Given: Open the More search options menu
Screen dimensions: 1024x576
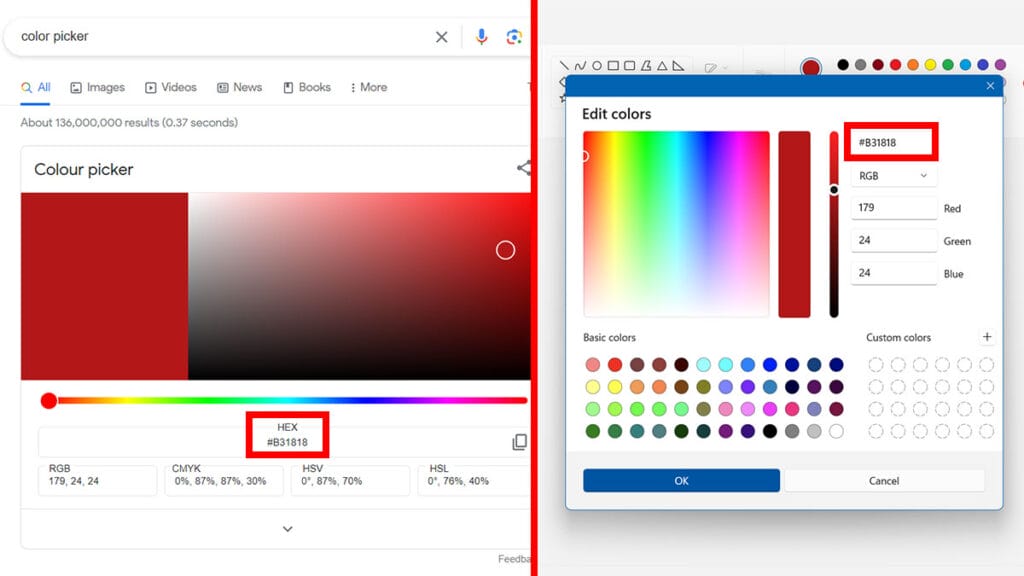Looking at the screenshot, I should pyautogui.click(x=368, y=87).
